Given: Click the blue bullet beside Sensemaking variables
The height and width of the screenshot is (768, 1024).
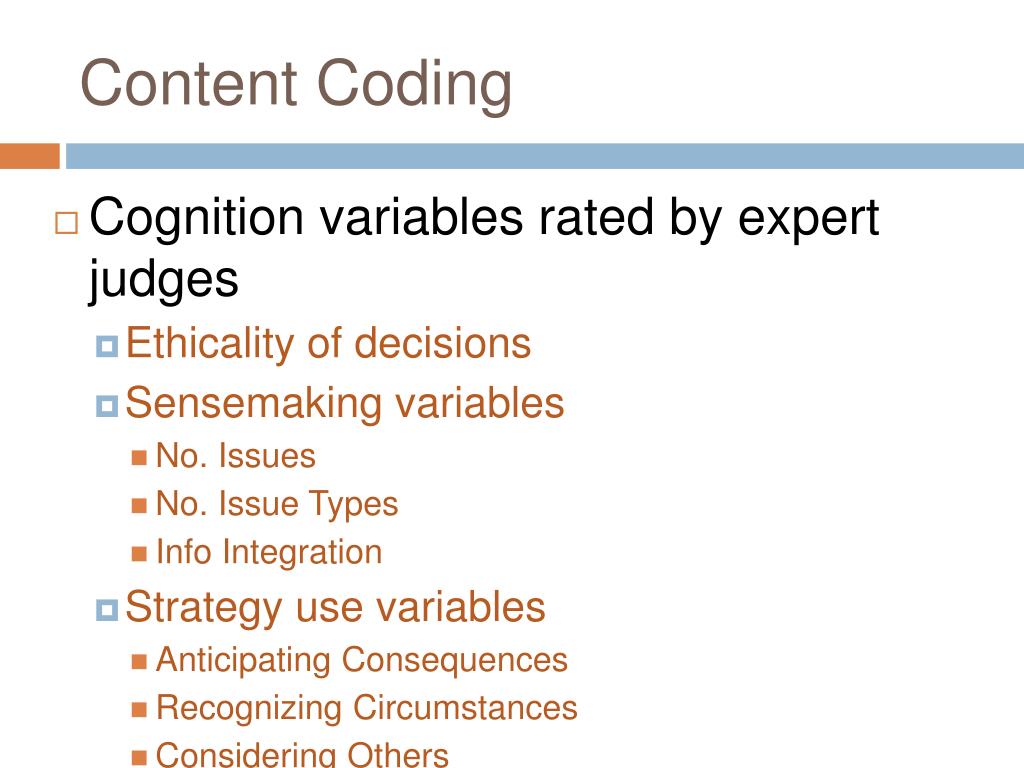Looking at the screenshot, I should (107, 406).
